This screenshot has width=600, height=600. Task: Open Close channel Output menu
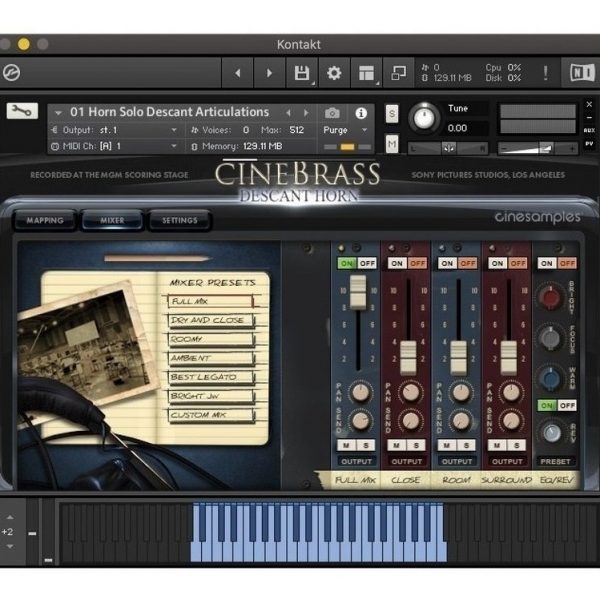tap(407, 461)
